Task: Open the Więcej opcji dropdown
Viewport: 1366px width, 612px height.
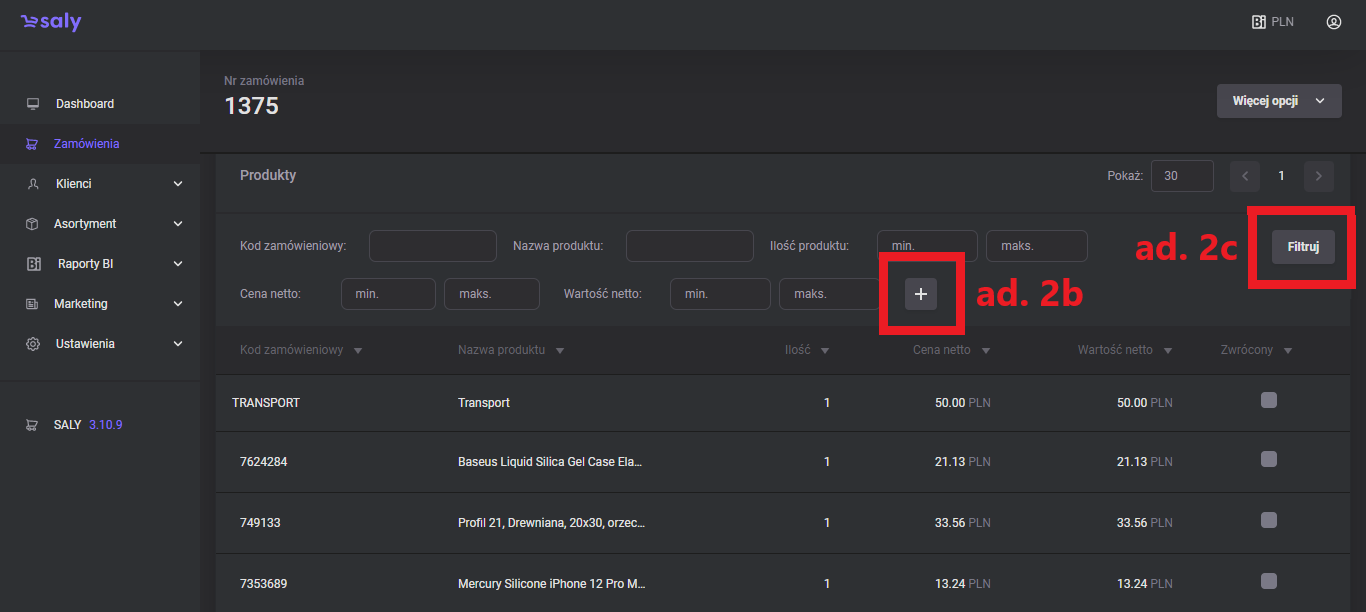Action: [x=1279, y=101]
